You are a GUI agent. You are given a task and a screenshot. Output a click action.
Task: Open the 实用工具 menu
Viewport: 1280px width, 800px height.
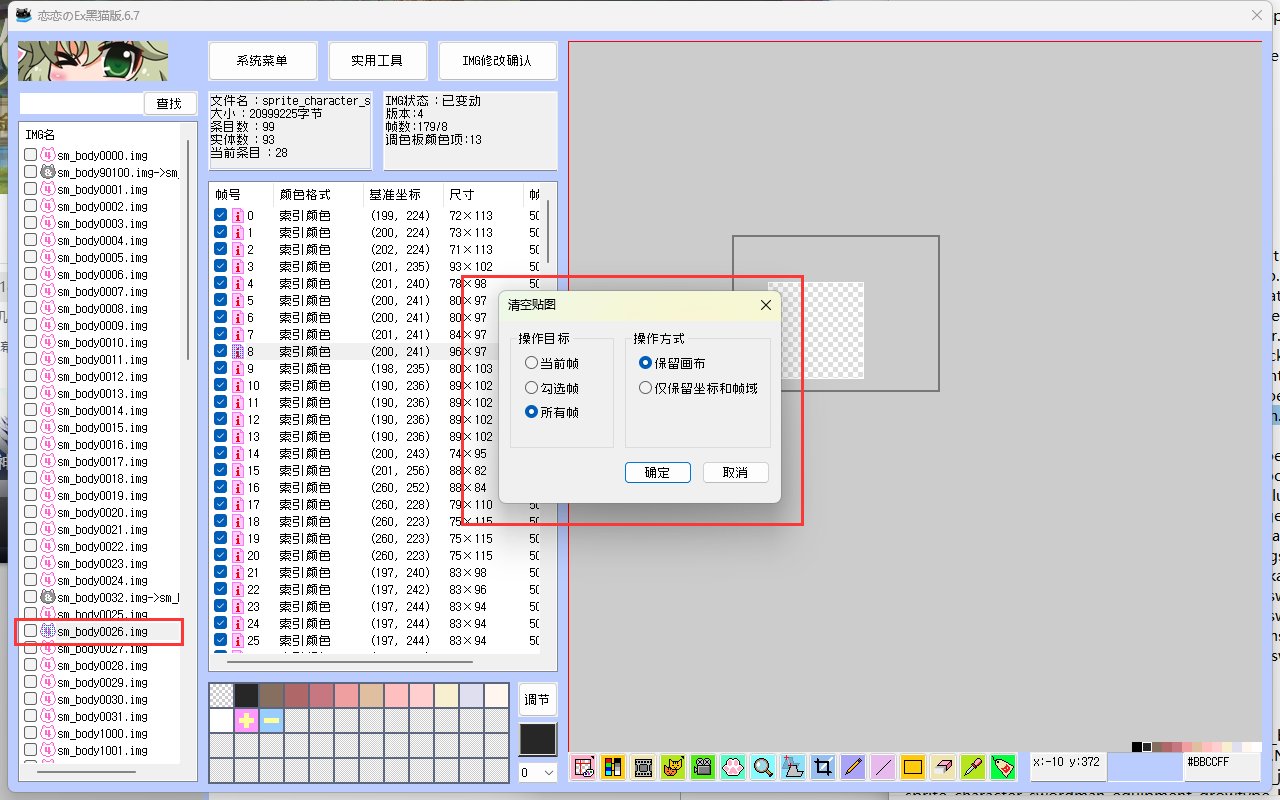point(377,61)
